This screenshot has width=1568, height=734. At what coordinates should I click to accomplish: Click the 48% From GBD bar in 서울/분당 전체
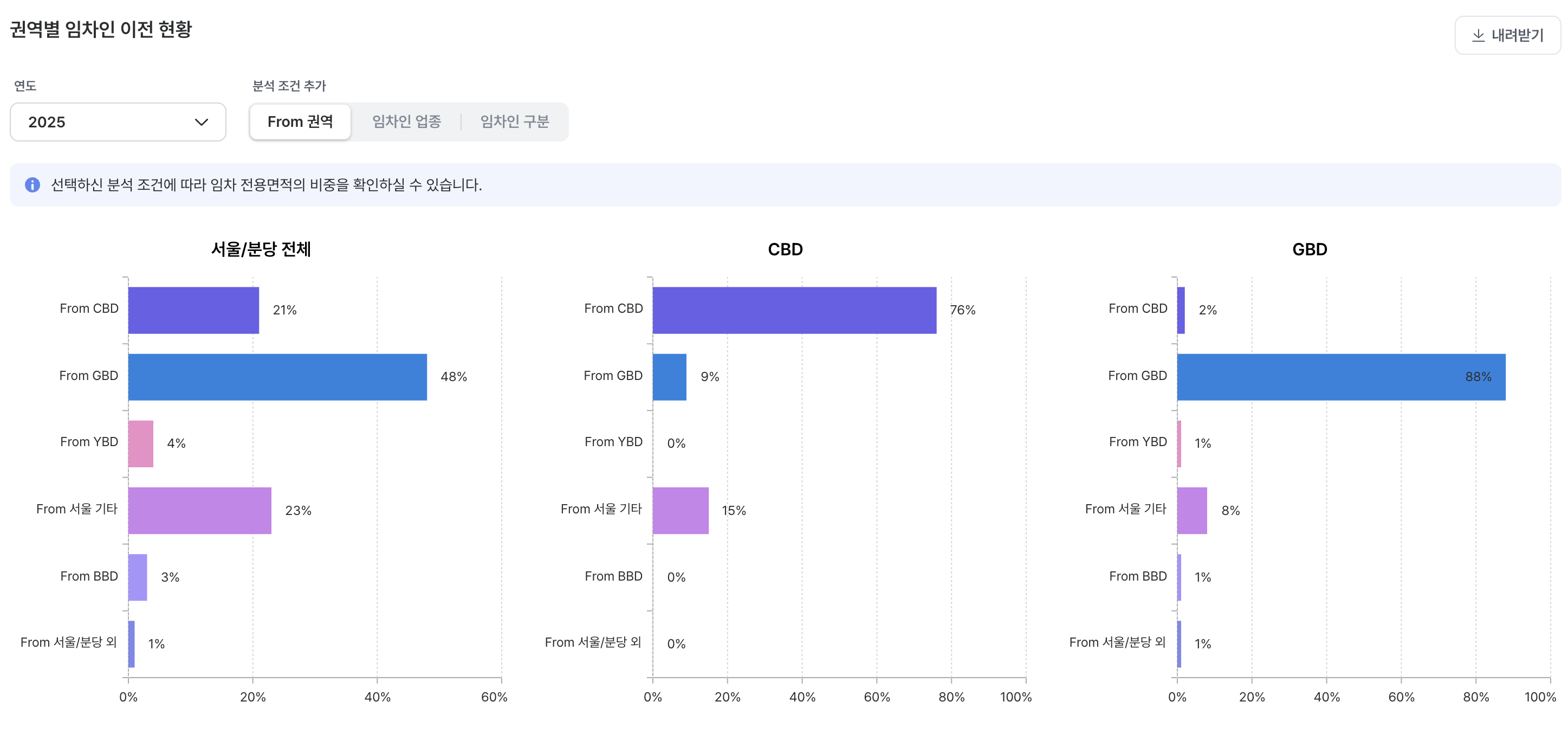coord(277,376)
